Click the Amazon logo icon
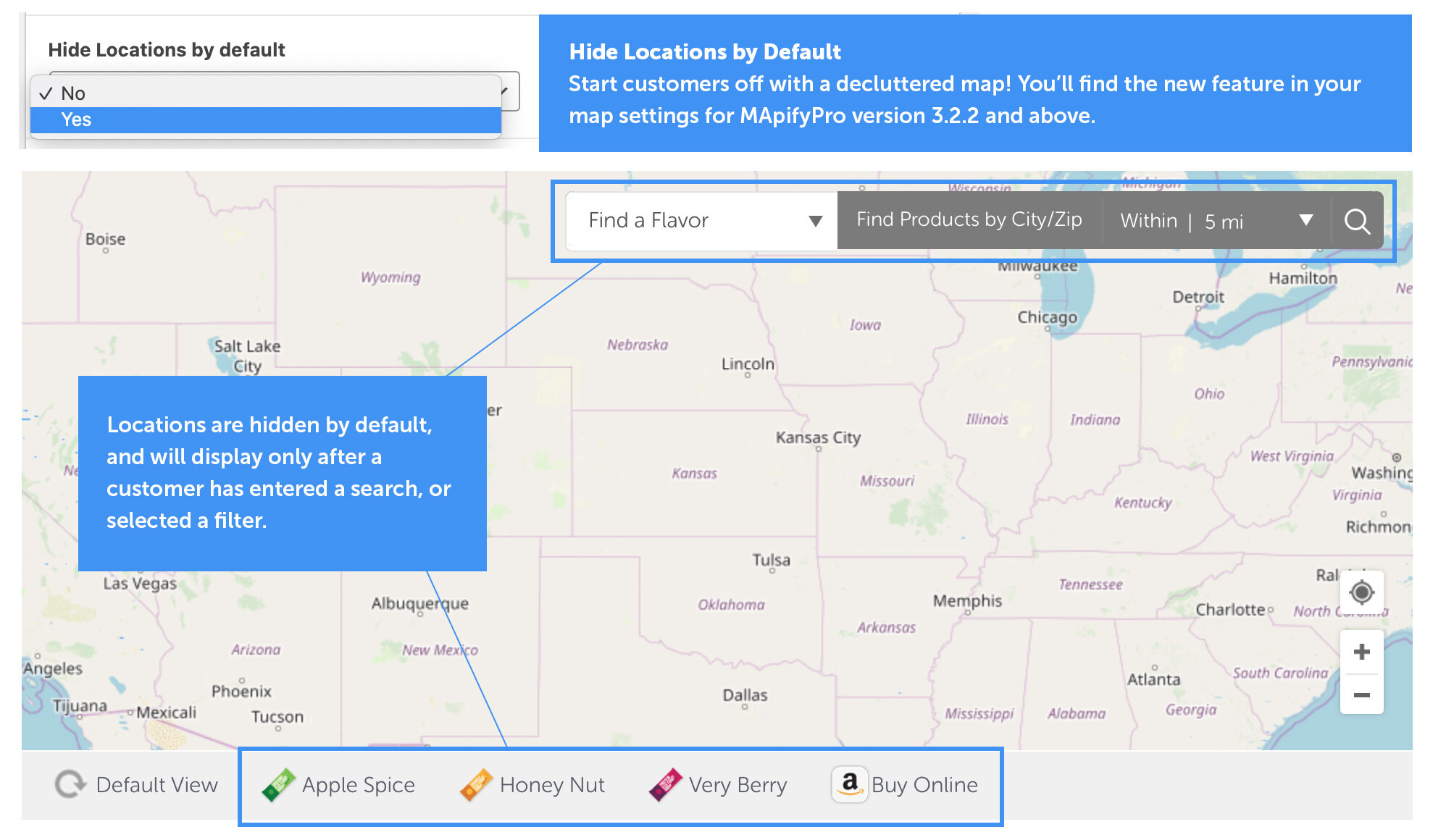1433x840 pixels. click(x=849, y=784)
